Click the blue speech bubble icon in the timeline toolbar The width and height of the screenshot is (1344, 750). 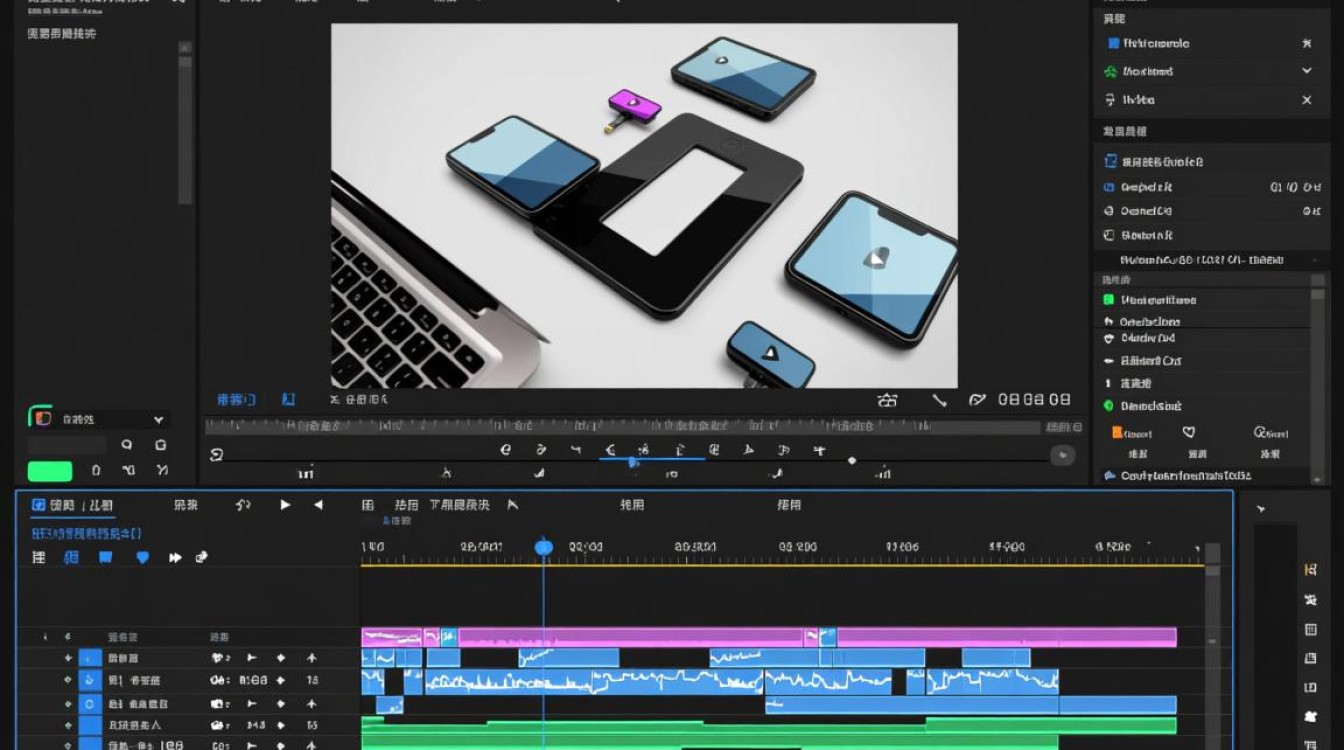point(105,557)
